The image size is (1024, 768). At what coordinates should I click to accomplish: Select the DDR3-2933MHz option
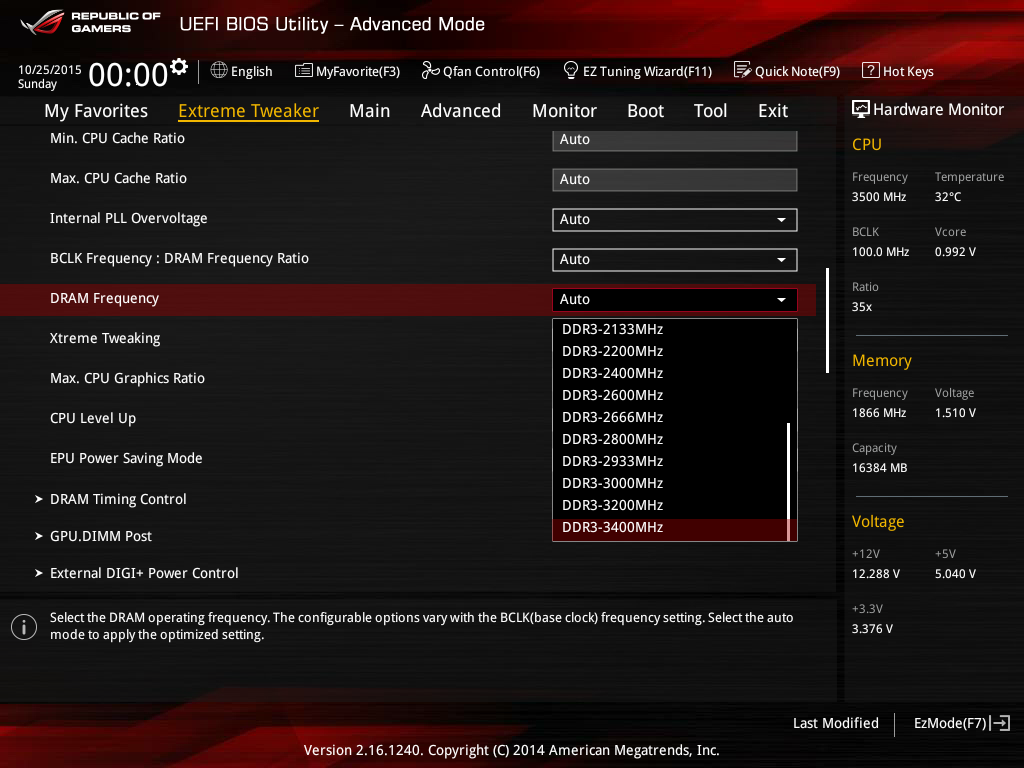point(671,461)
